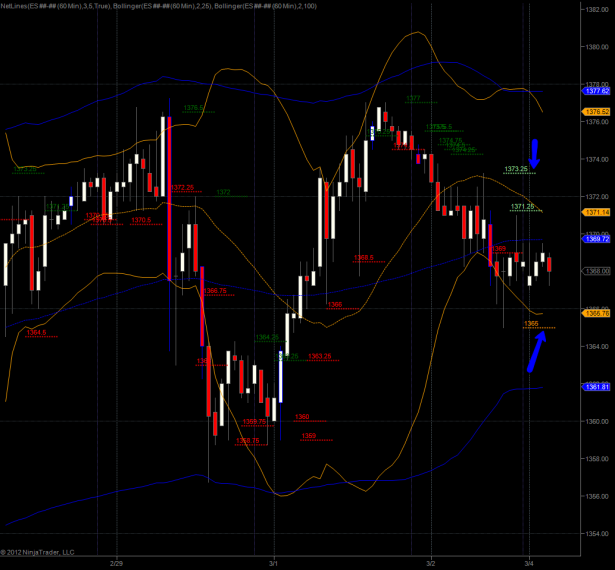Select the red 1359.75 NetLine label
This screenshot has height=570, width=615.
pos(254,422)
